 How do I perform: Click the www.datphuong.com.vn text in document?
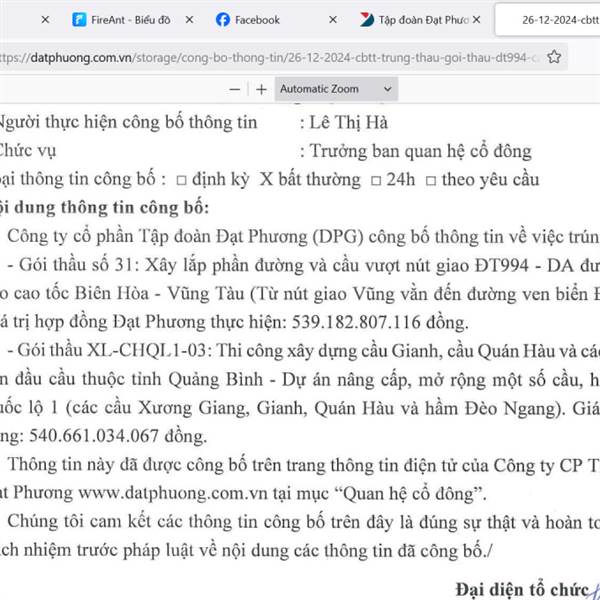click(173, 494)
